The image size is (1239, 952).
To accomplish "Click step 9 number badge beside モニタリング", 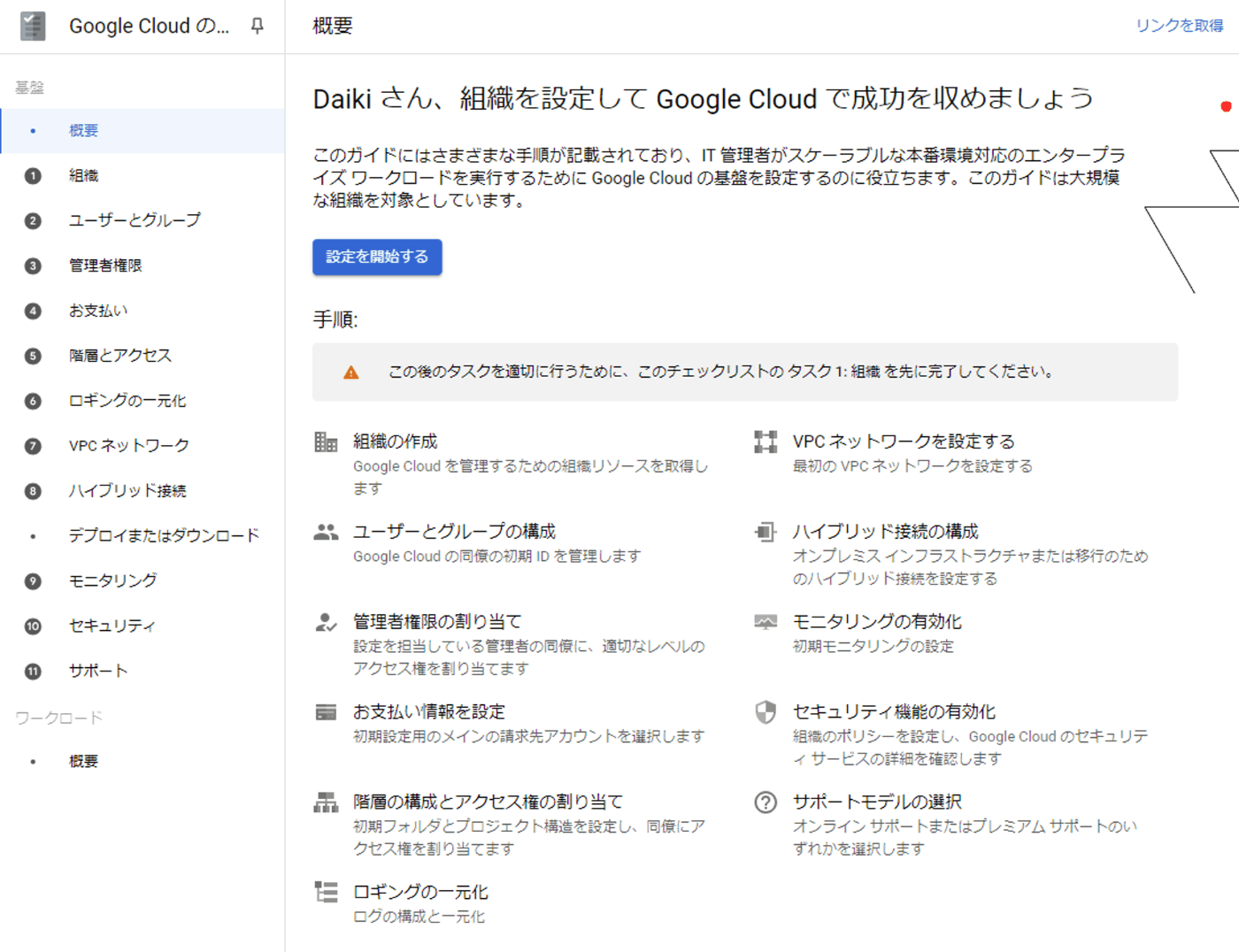I will pos(33,581).
